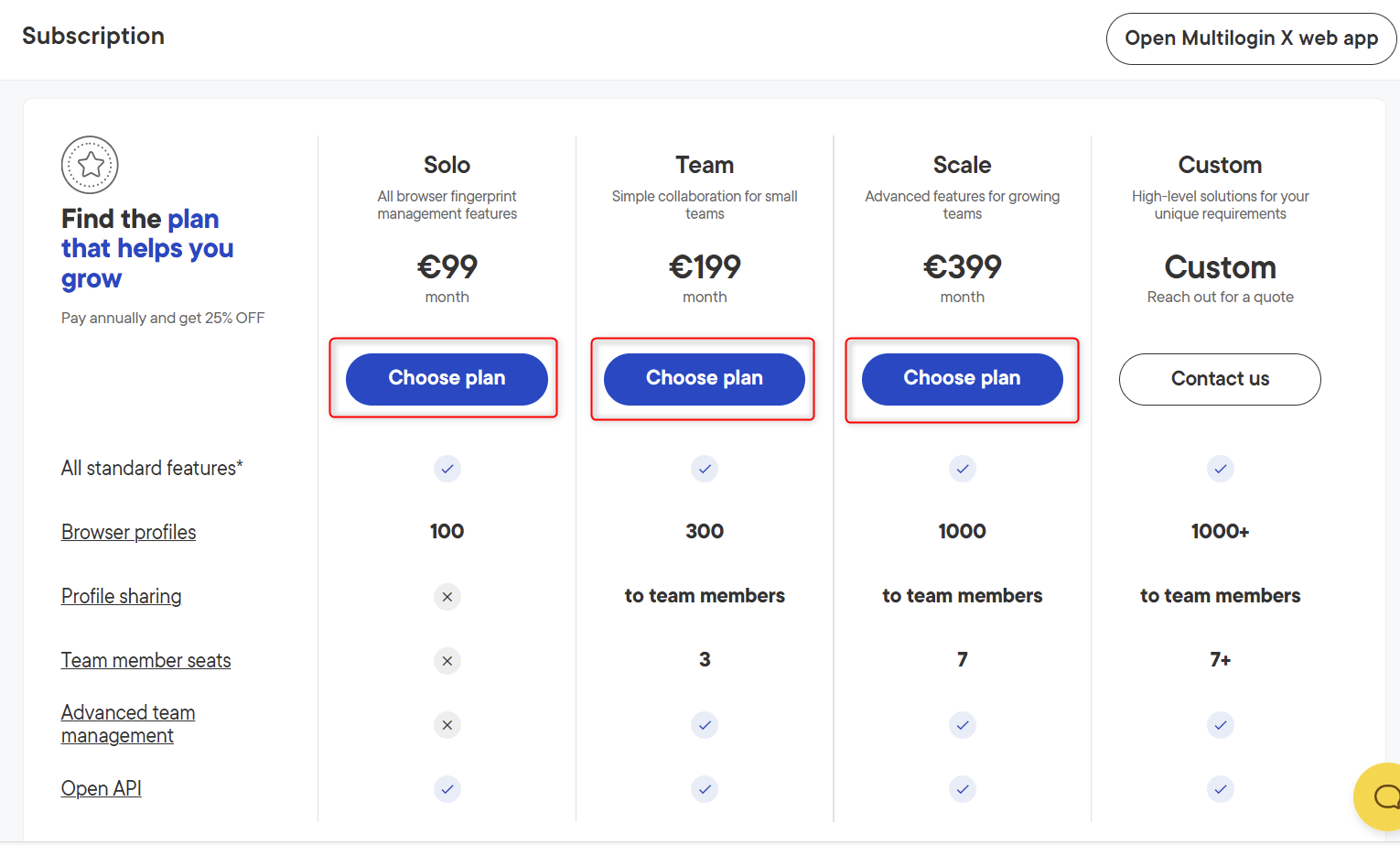Open the Advanced team management link
1400x845 pixels.
tap(127, 724)
